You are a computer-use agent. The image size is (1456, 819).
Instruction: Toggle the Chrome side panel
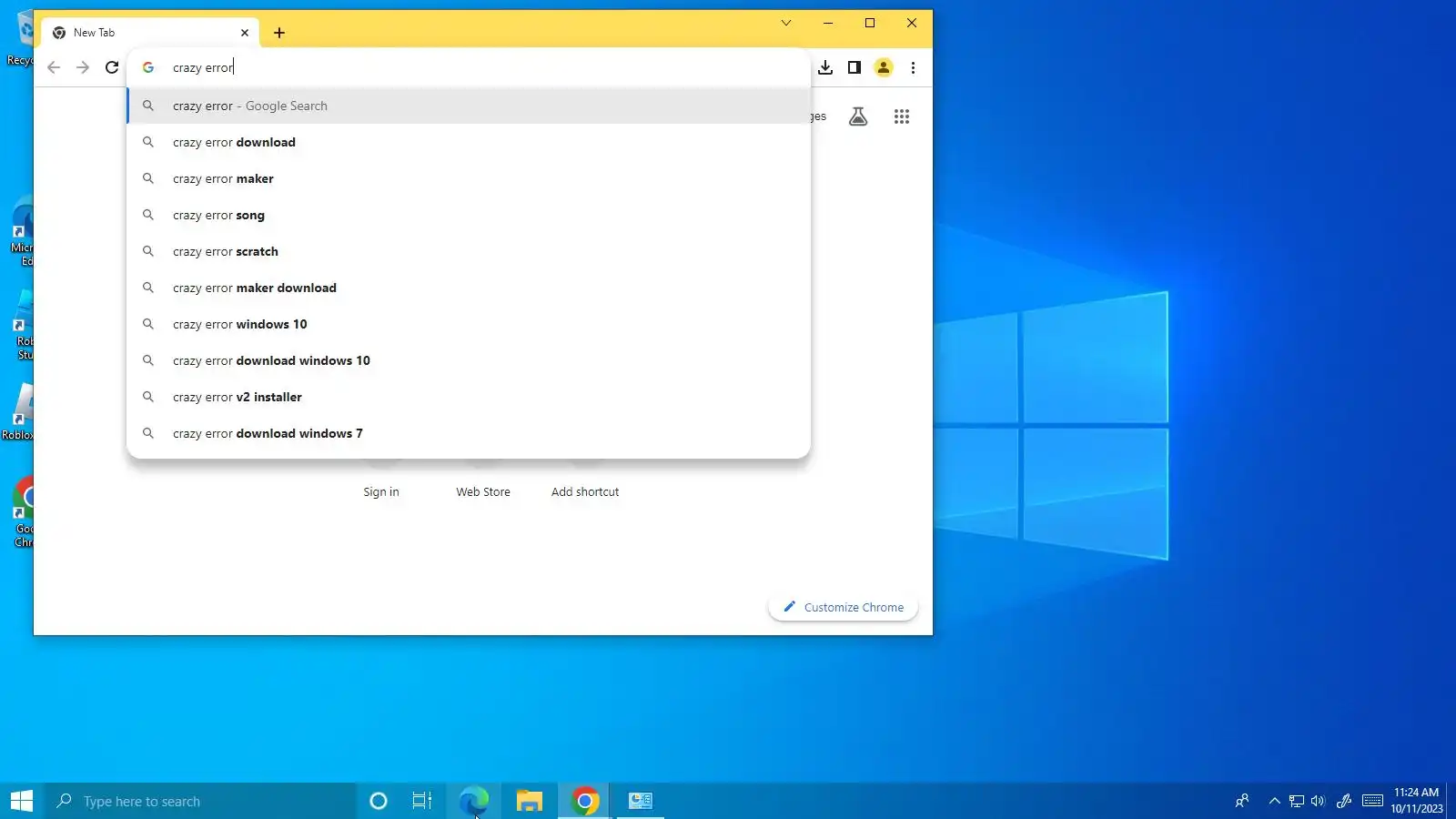click(854, 67)
